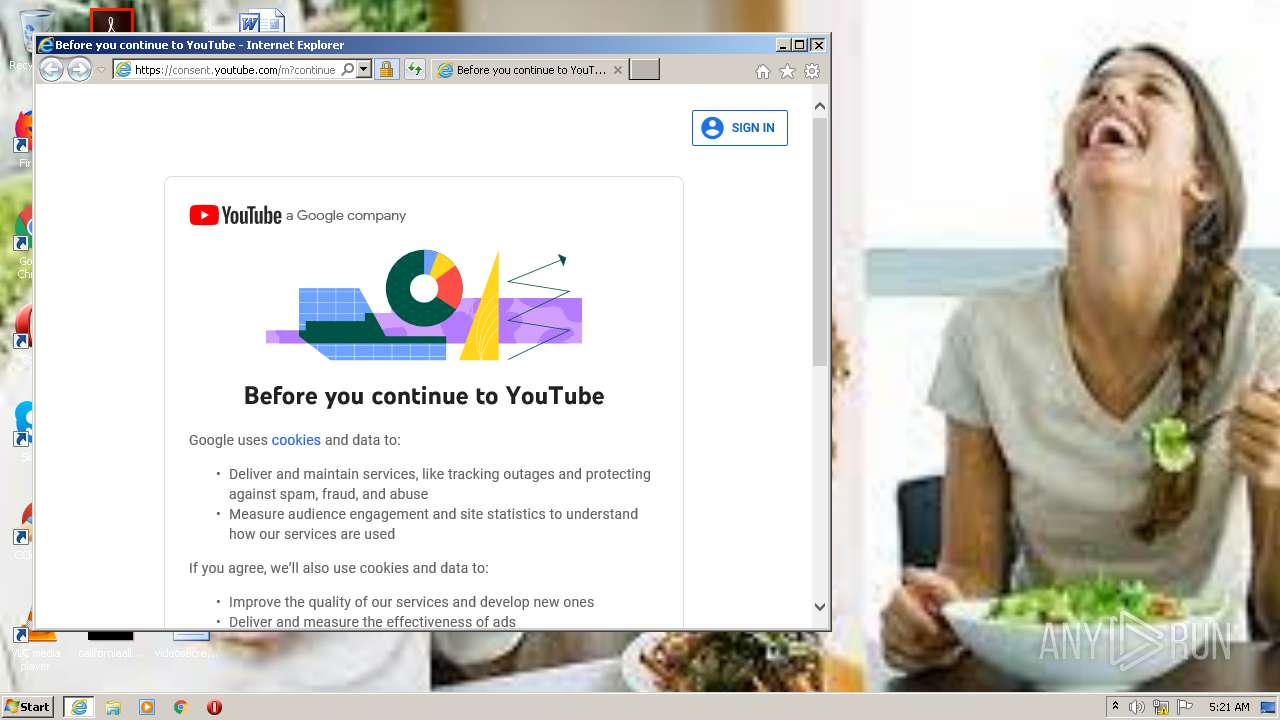The image size is (1280, 720).
Task: Show hidden tray icons arrow
Action: [1115, 707]
